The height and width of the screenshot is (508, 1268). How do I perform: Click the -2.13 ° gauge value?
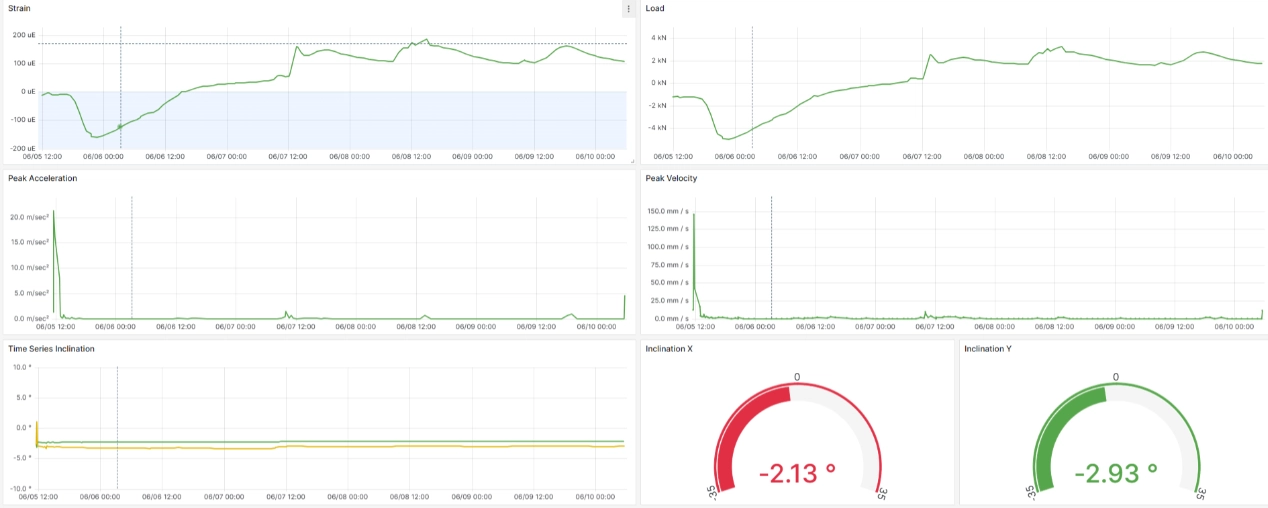[796, 473]
